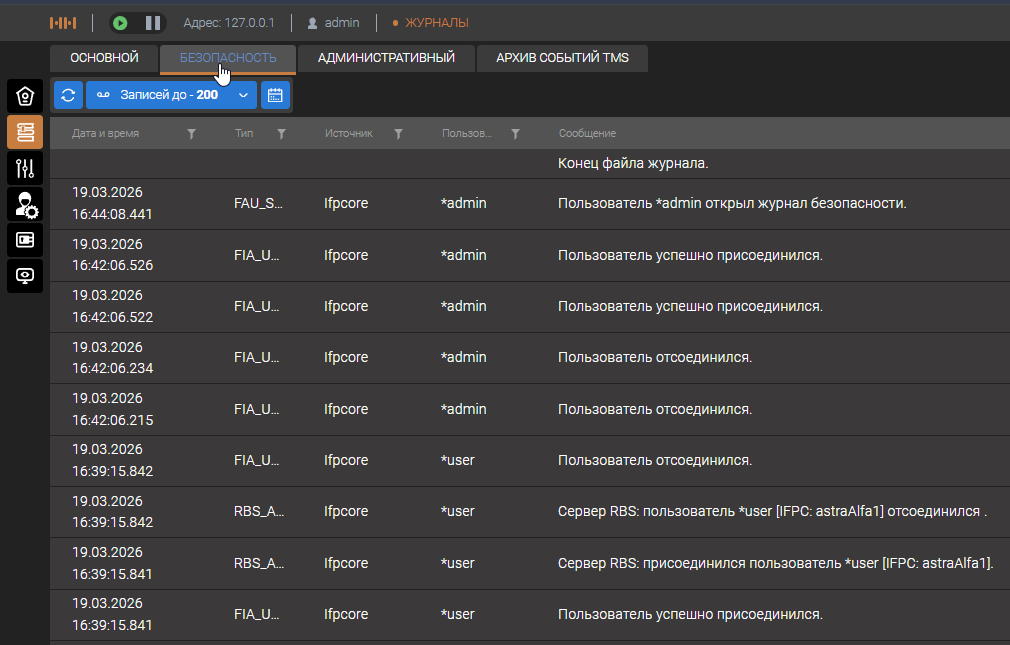This screenshot has width=1010, height=645.
Task: Switch to the "ОСНОВНОЙ" tab
Action: (x=105, y=58)
